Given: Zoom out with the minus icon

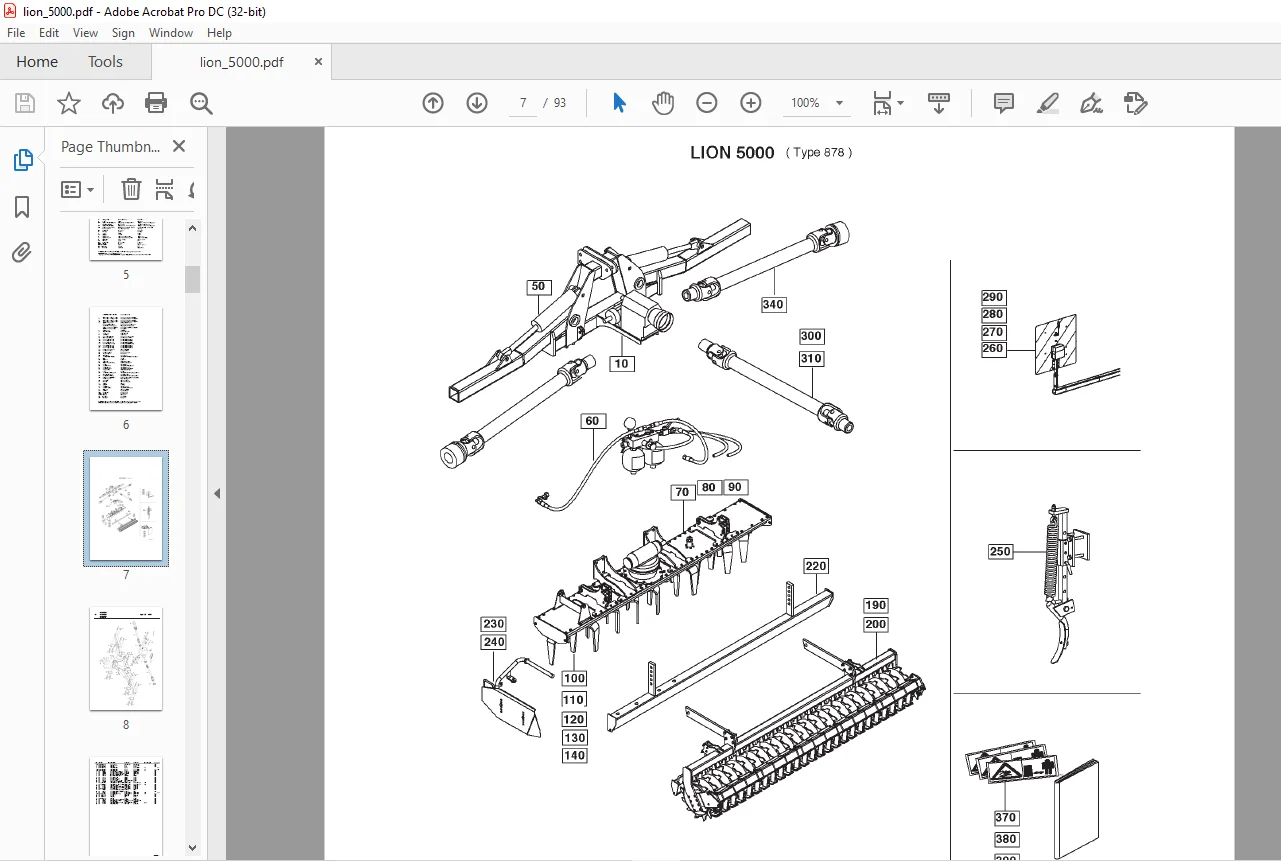Looking at the screenshot, I should pyautogui.click(x=707, y=103).
